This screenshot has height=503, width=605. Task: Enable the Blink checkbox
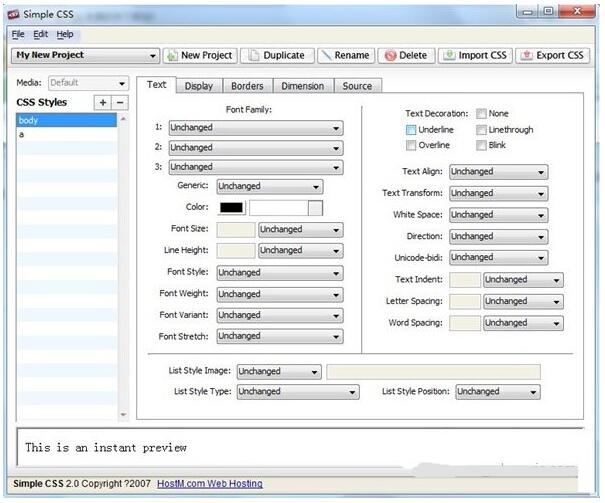pyautogui.click(x=481, y=145)
